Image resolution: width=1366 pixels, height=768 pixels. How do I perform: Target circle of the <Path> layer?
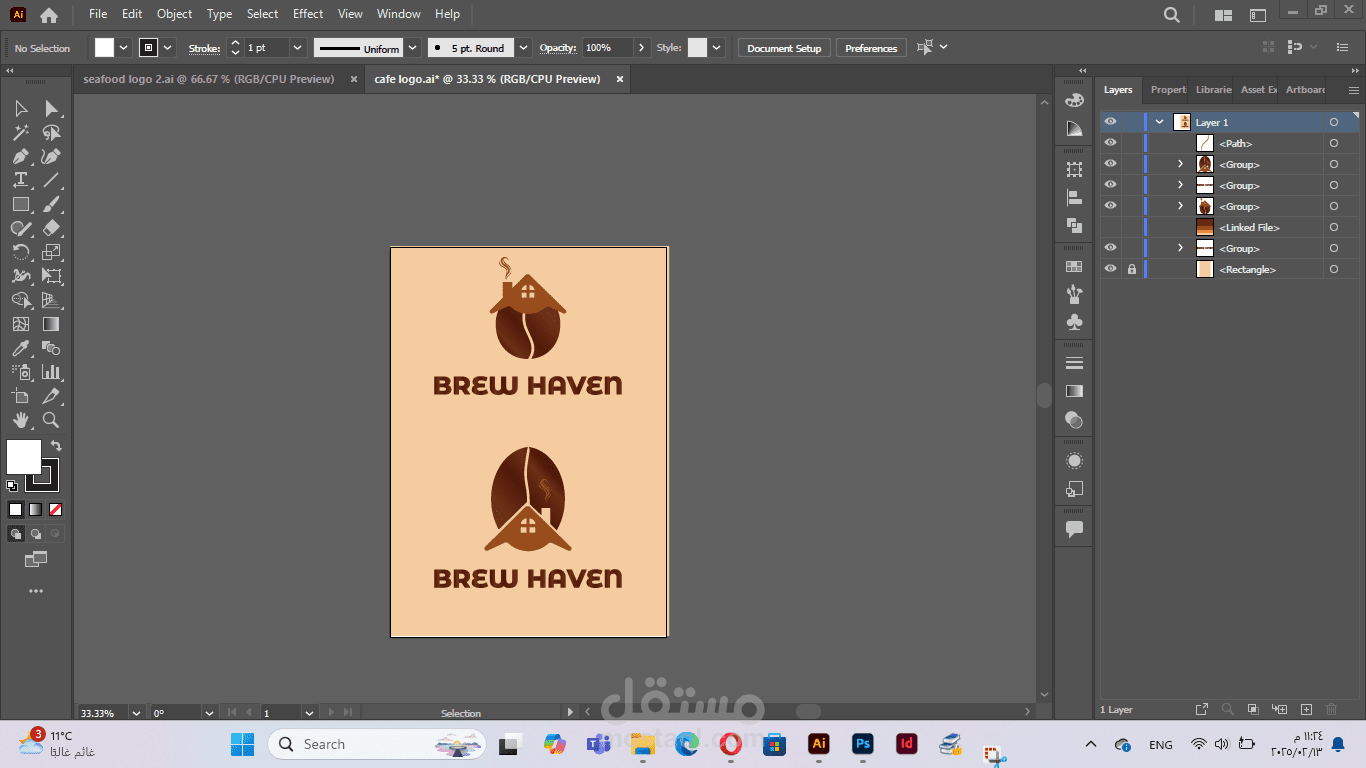(1333, 143)
